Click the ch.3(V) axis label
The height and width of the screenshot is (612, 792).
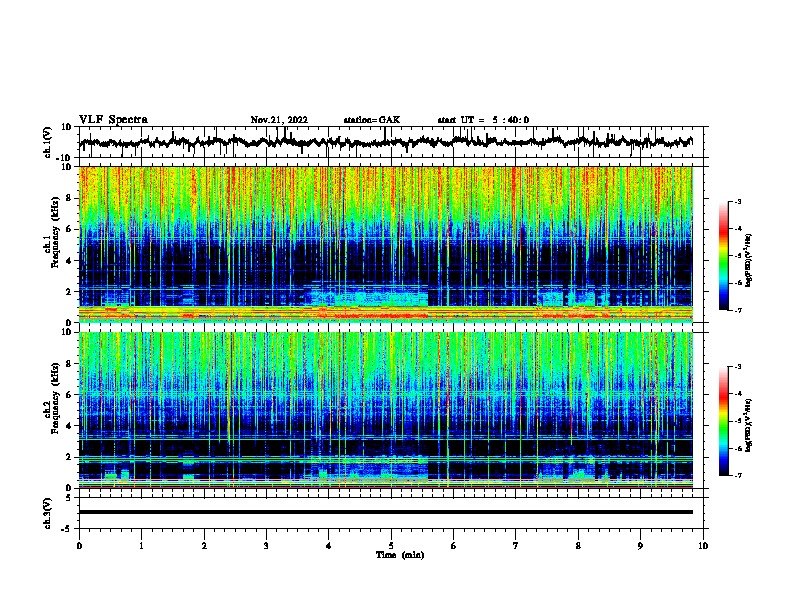coord(48,513)
